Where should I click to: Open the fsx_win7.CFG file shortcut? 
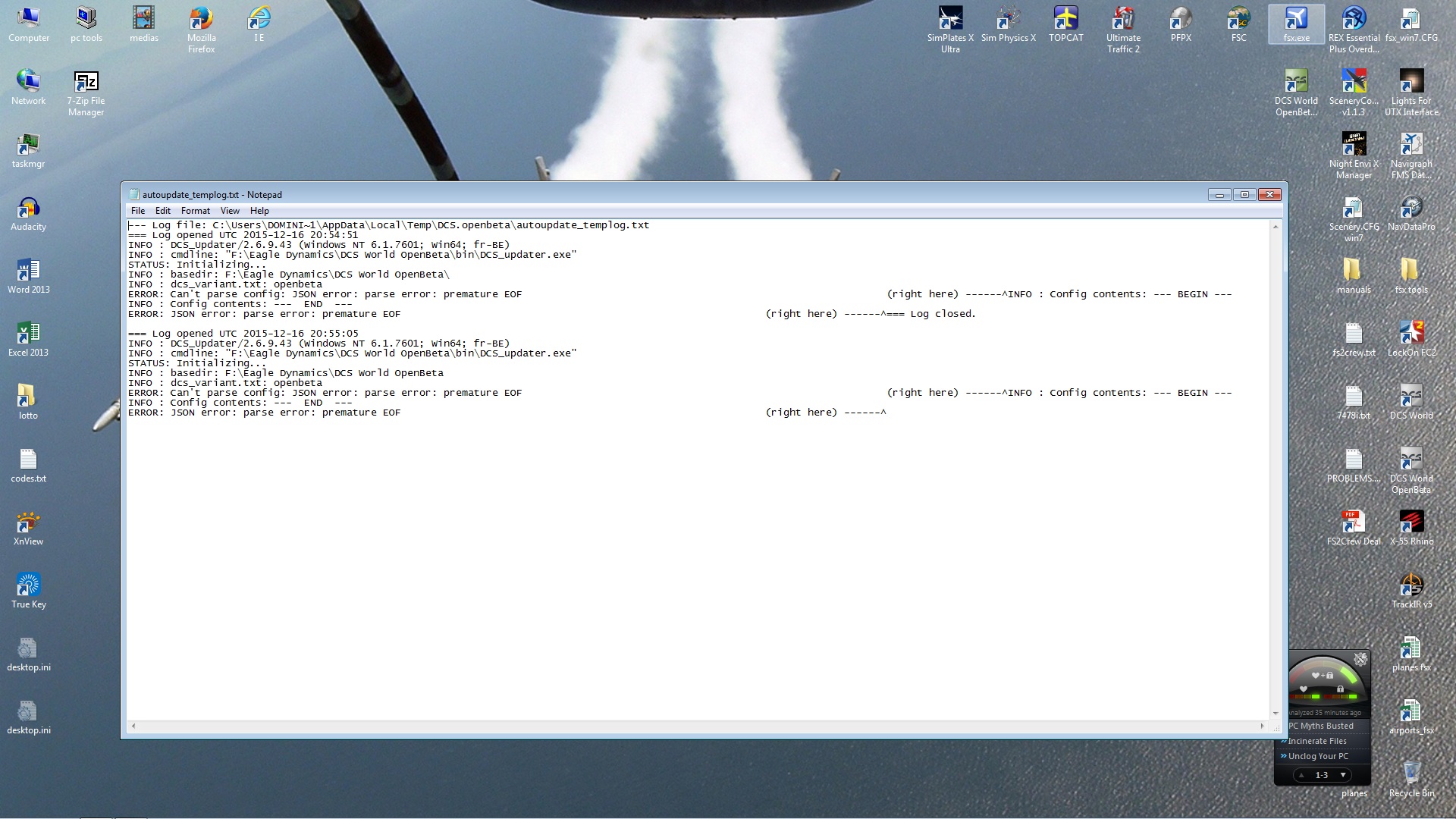(1411, 24)
